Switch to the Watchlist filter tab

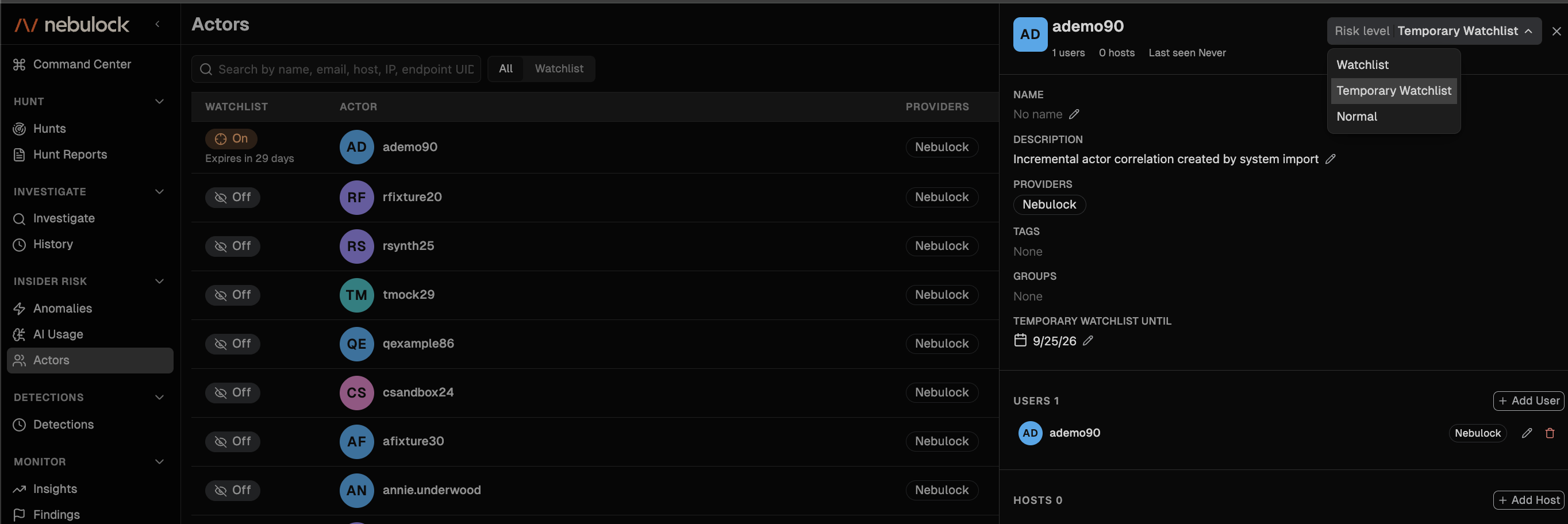(x=559, y=69)
